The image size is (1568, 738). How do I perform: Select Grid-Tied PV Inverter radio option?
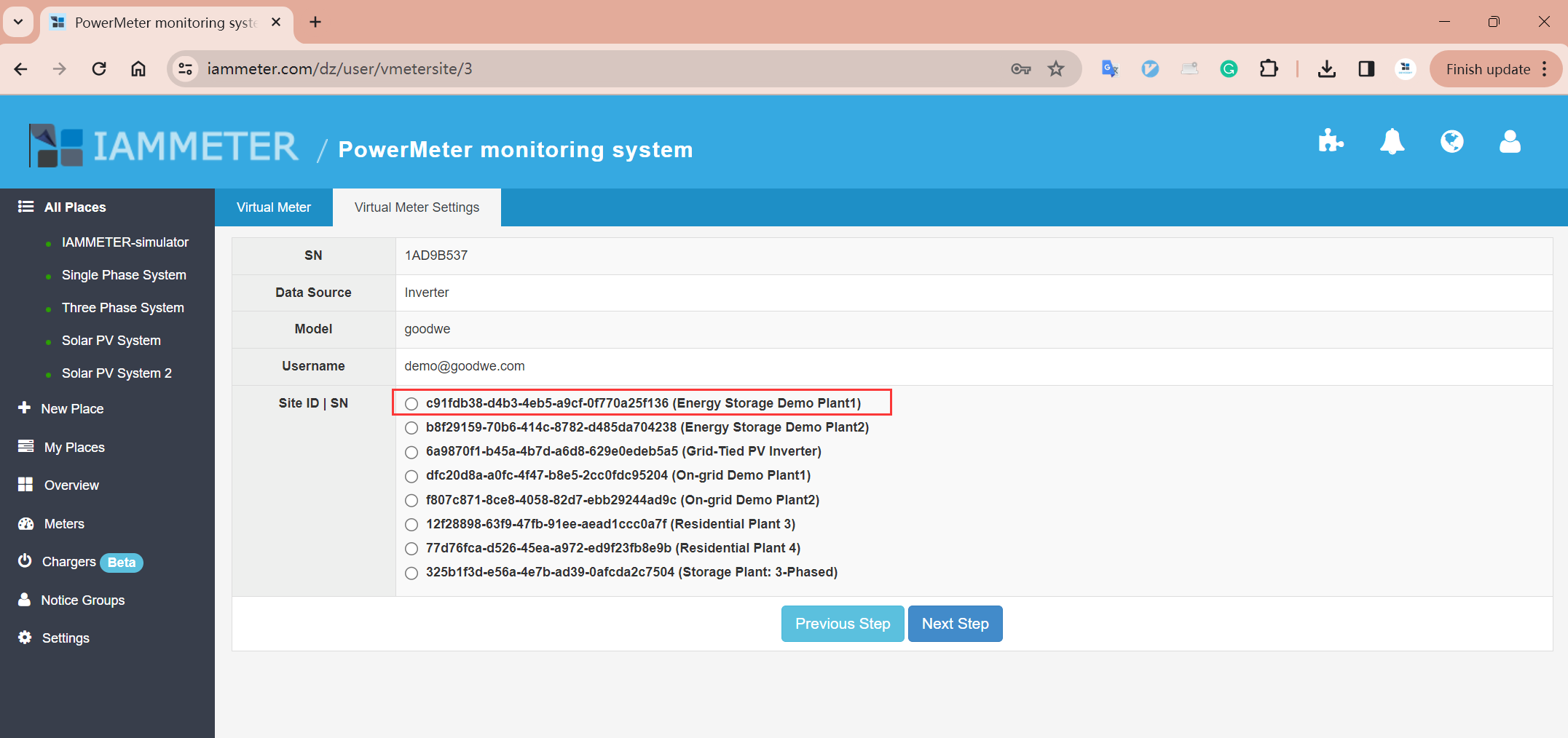pos(411,452)
